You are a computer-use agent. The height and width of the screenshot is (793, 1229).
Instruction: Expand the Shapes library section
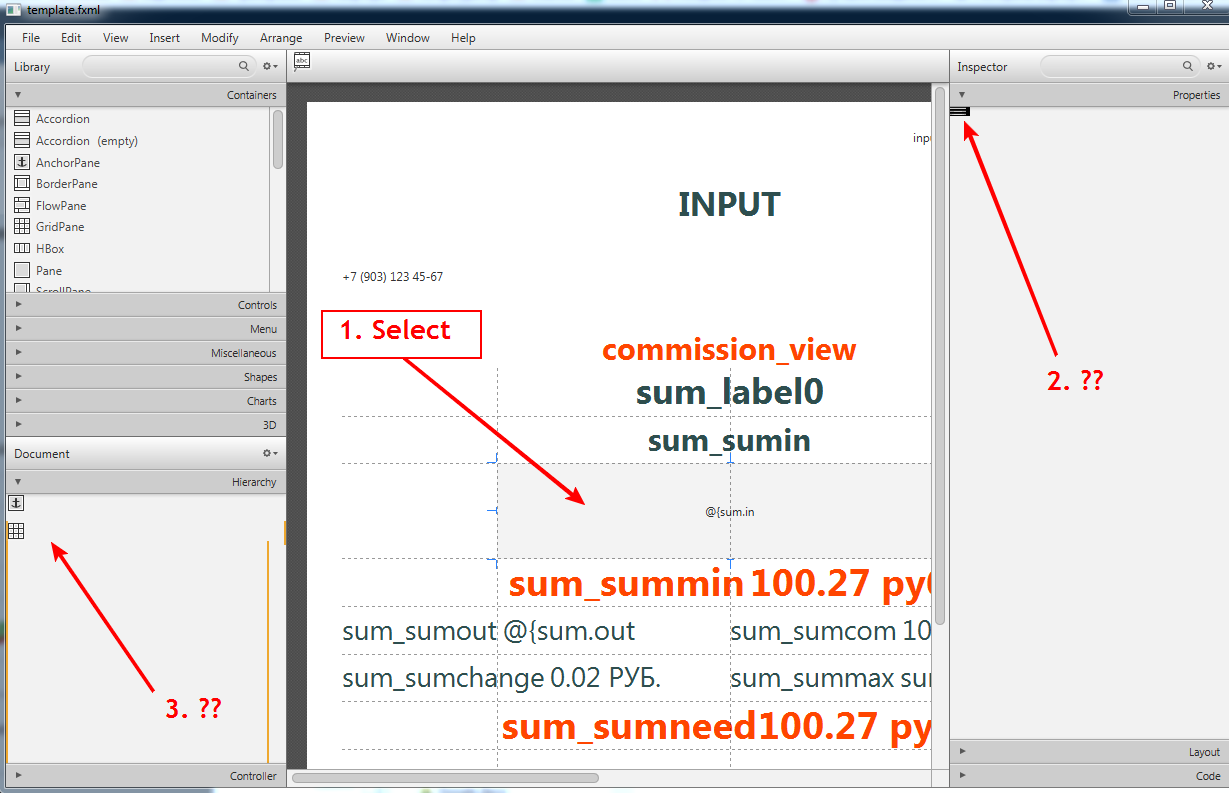pos(146,377)
